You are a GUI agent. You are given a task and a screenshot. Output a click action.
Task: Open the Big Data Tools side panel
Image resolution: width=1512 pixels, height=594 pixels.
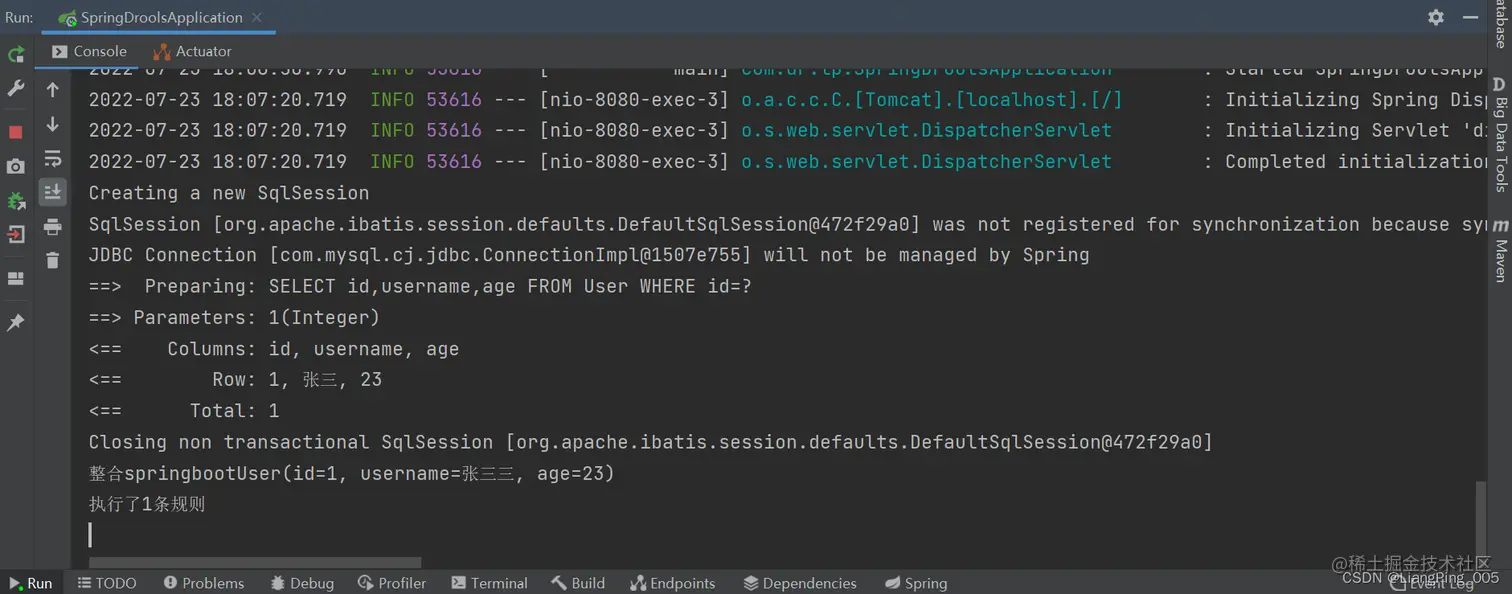(1500, 135)
